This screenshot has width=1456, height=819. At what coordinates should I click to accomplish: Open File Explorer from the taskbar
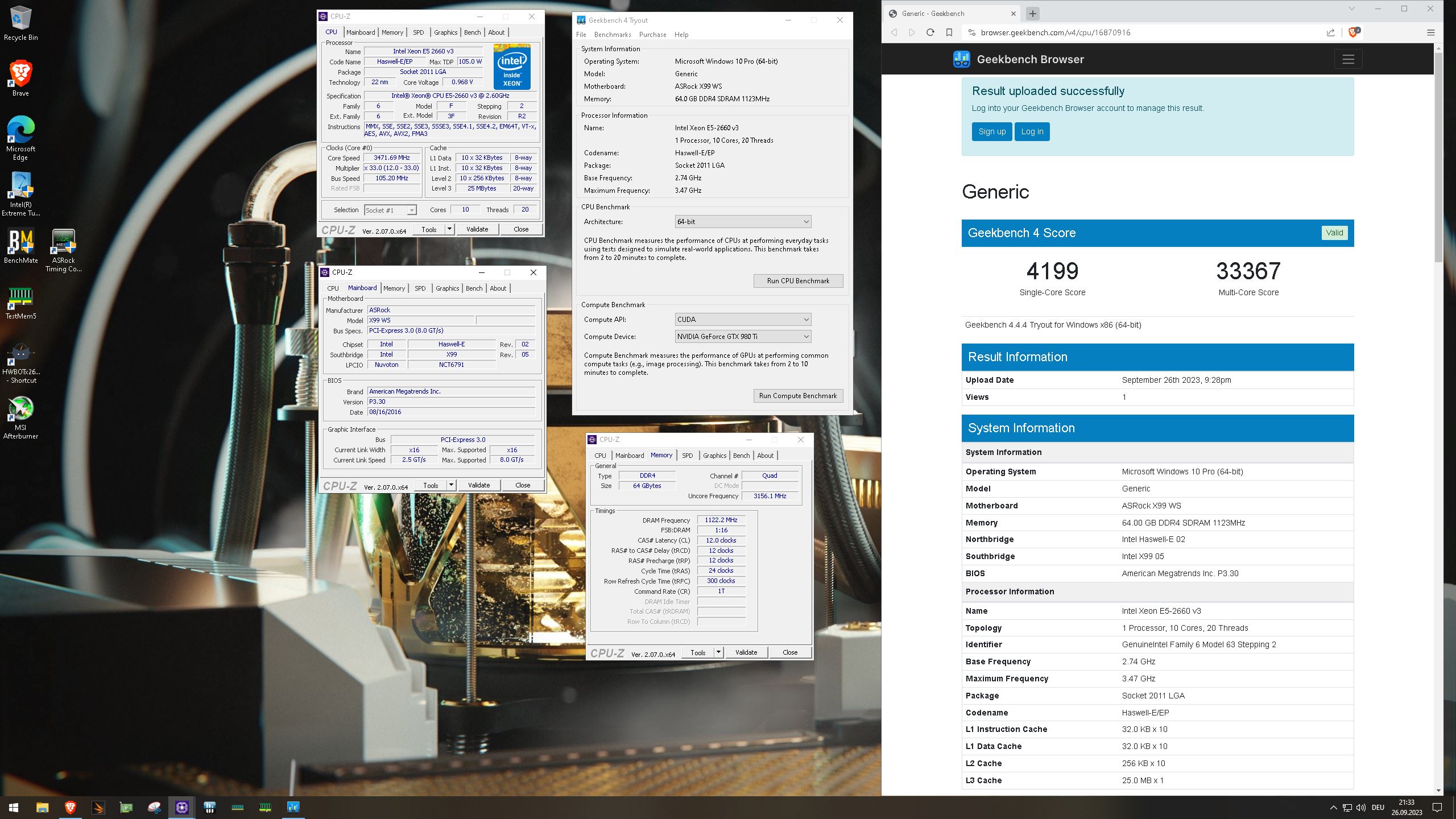(42, 807)
